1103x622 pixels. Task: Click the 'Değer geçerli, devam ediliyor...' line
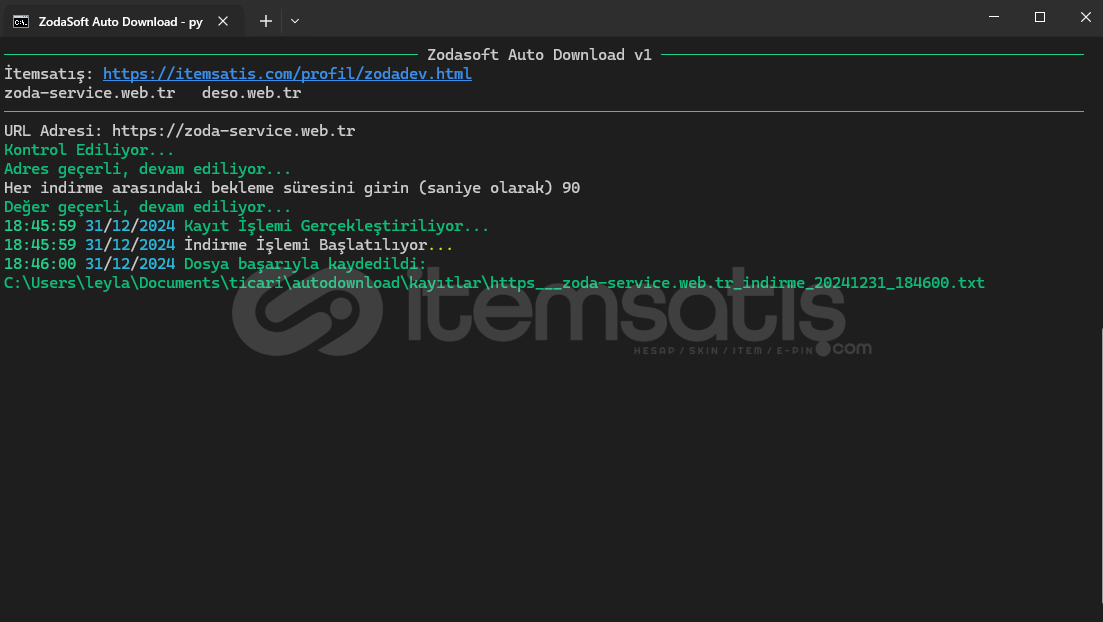coord(147,207)
